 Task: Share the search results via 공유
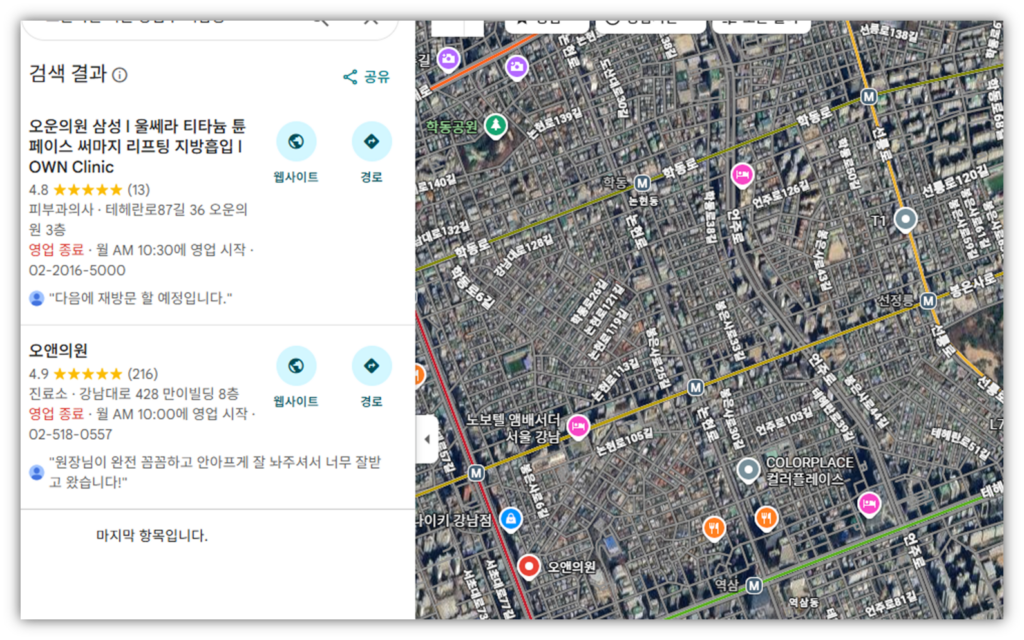pos(366,77)
